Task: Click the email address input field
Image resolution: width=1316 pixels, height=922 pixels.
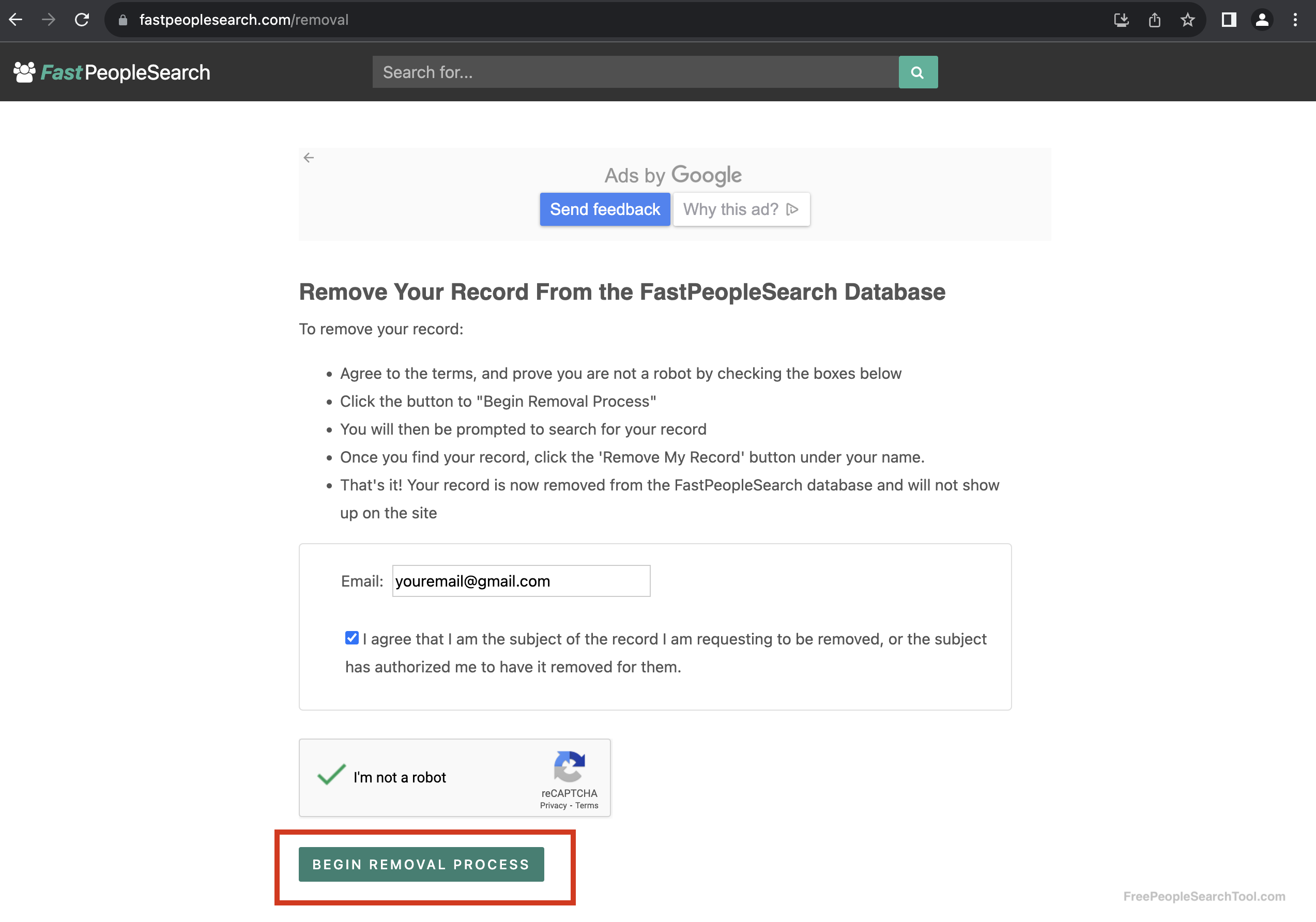Action: 521,580
